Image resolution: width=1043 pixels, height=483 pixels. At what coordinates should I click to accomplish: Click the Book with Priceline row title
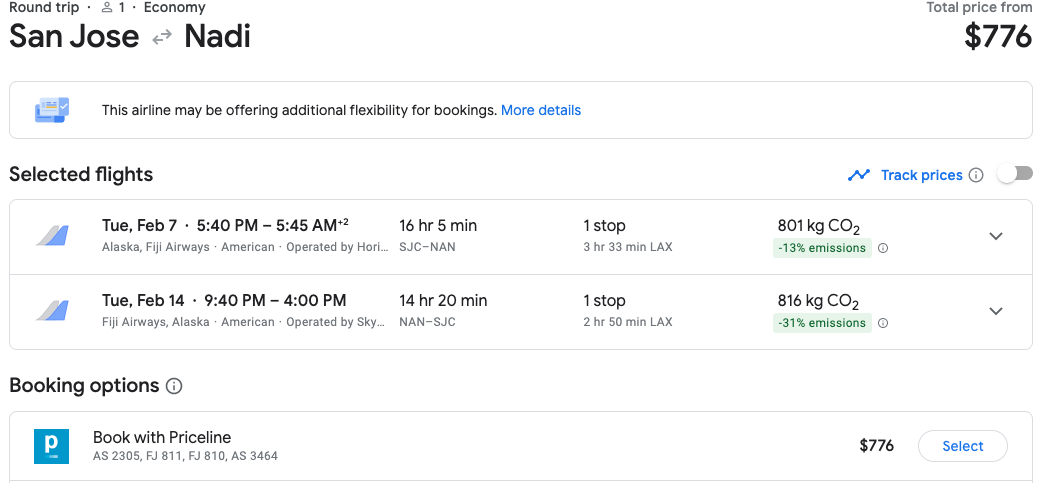coord(162,437)
